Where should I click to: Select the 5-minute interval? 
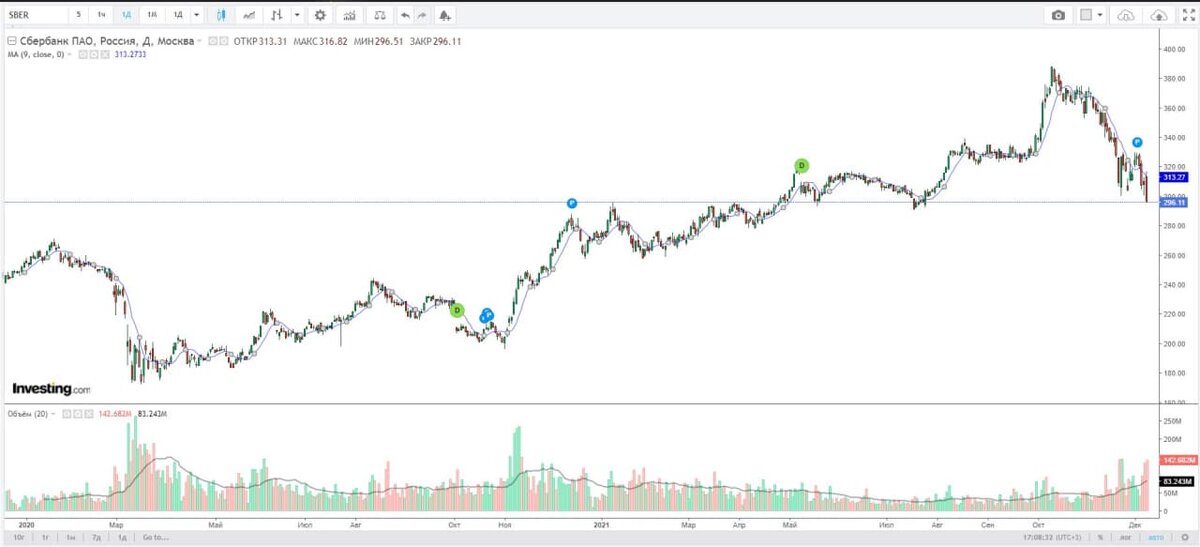[x=77, y=15]
